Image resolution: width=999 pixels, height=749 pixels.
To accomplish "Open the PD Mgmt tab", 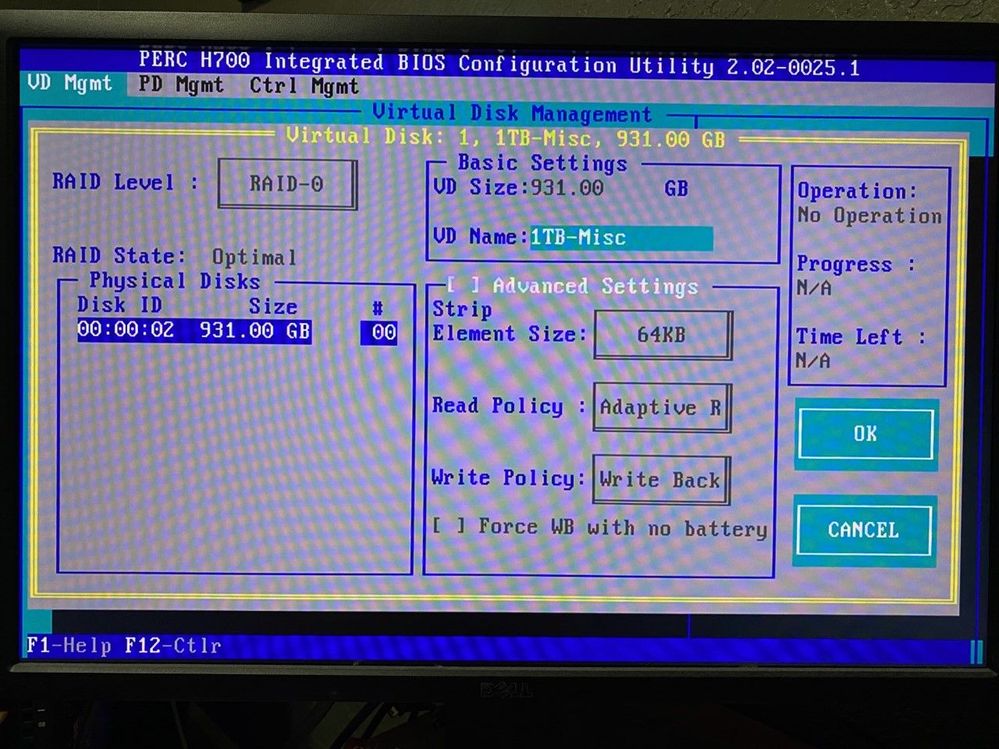I will click(x=181, y=85).
